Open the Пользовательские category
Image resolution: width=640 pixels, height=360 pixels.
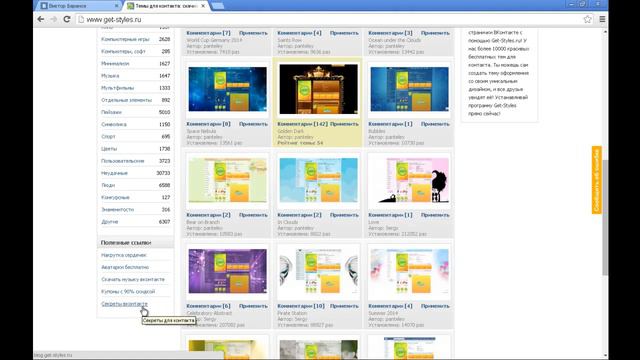tap(123, 161)
